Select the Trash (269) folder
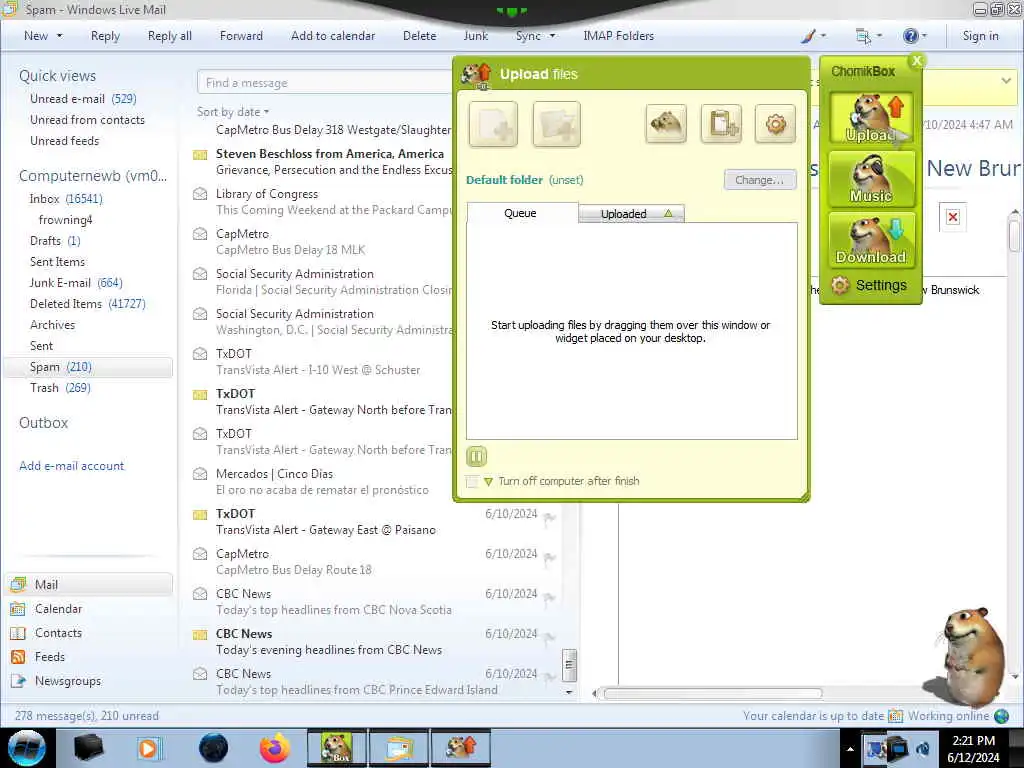This screenshot has width=1024, height=768. (x=60, y=388)
